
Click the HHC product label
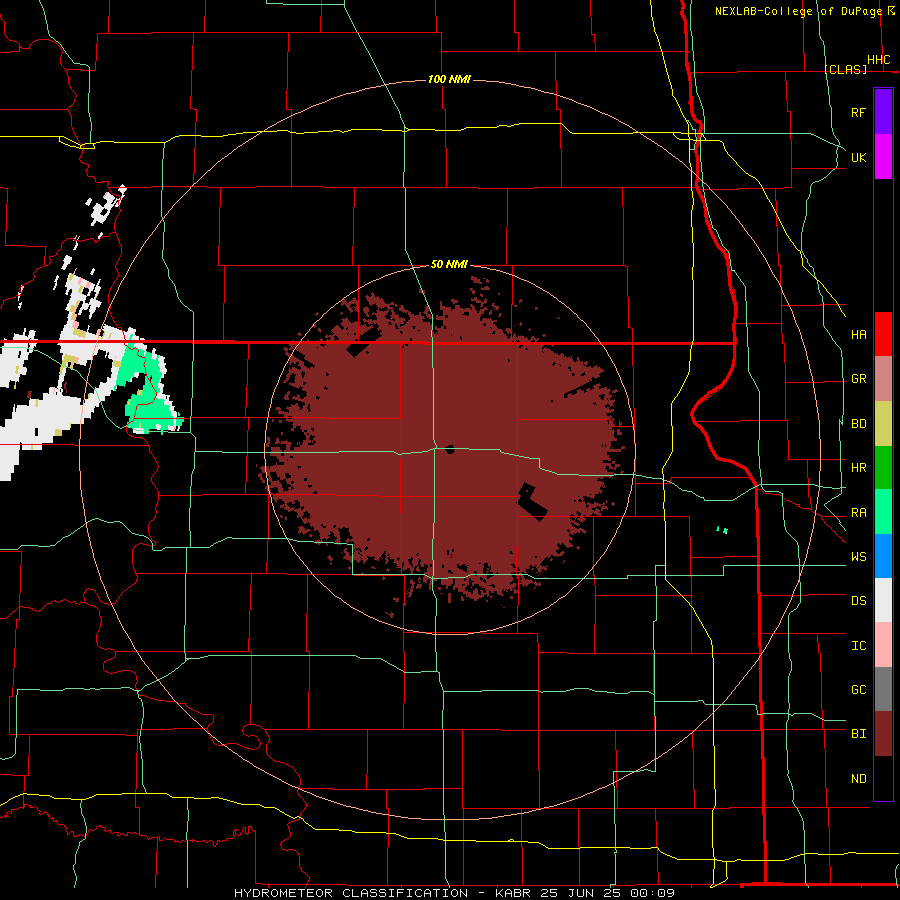pyautogui.click(x=878, y=60)
